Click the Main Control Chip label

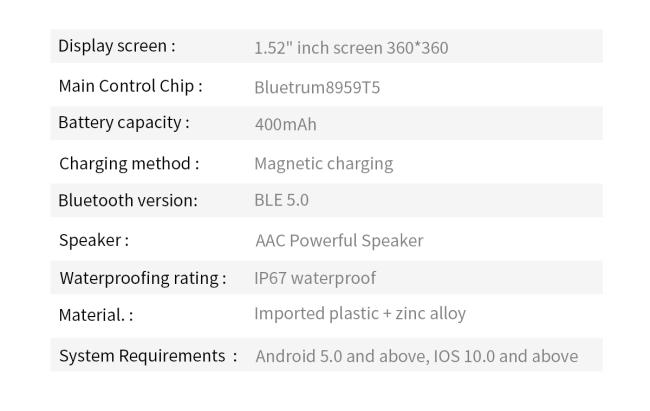click(x=130, y=86)
